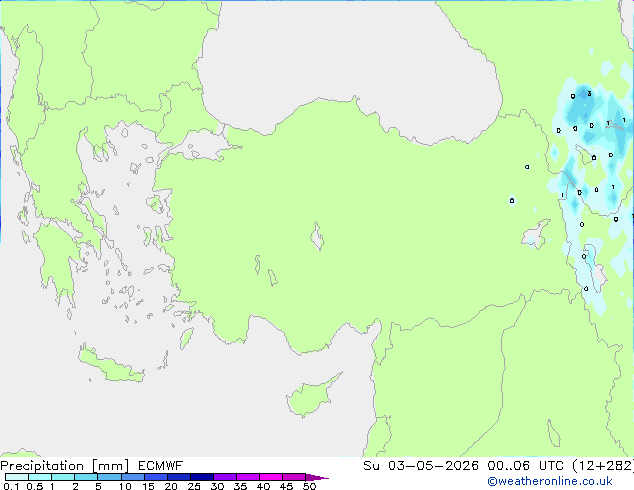Click the "0.1" legend scale label
634x490 pixels.
point(11,486)
